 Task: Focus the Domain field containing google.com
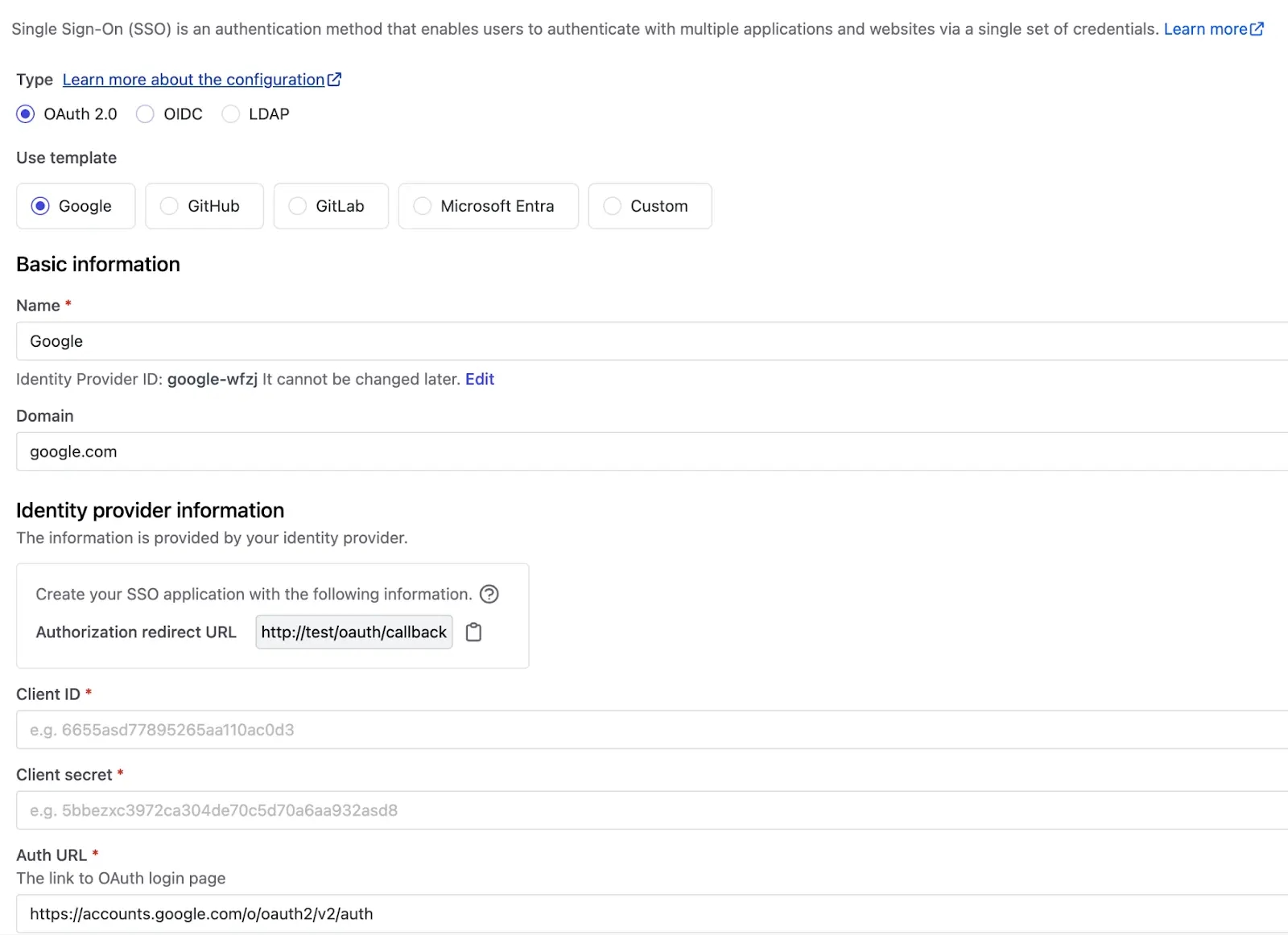pyautogui.click(x=644, y=451)
